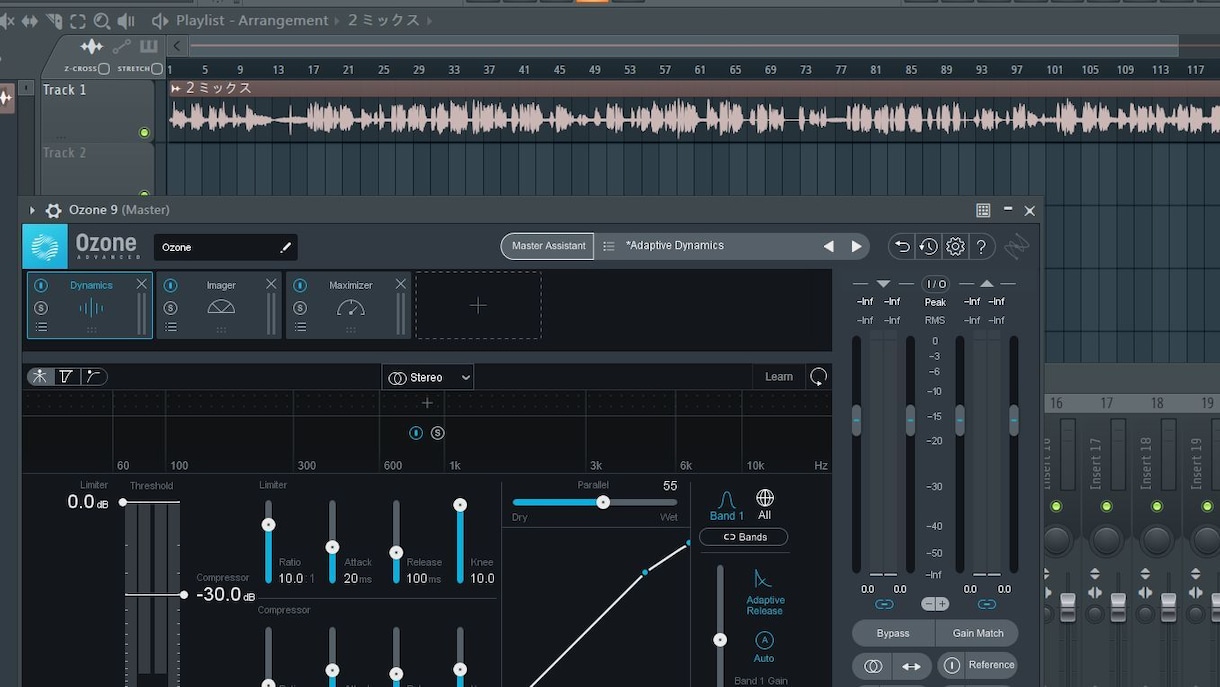Toggle Adaptive Release
Image resolution: width=1220 pixels, height=687 pixels.
coord(764,590)
